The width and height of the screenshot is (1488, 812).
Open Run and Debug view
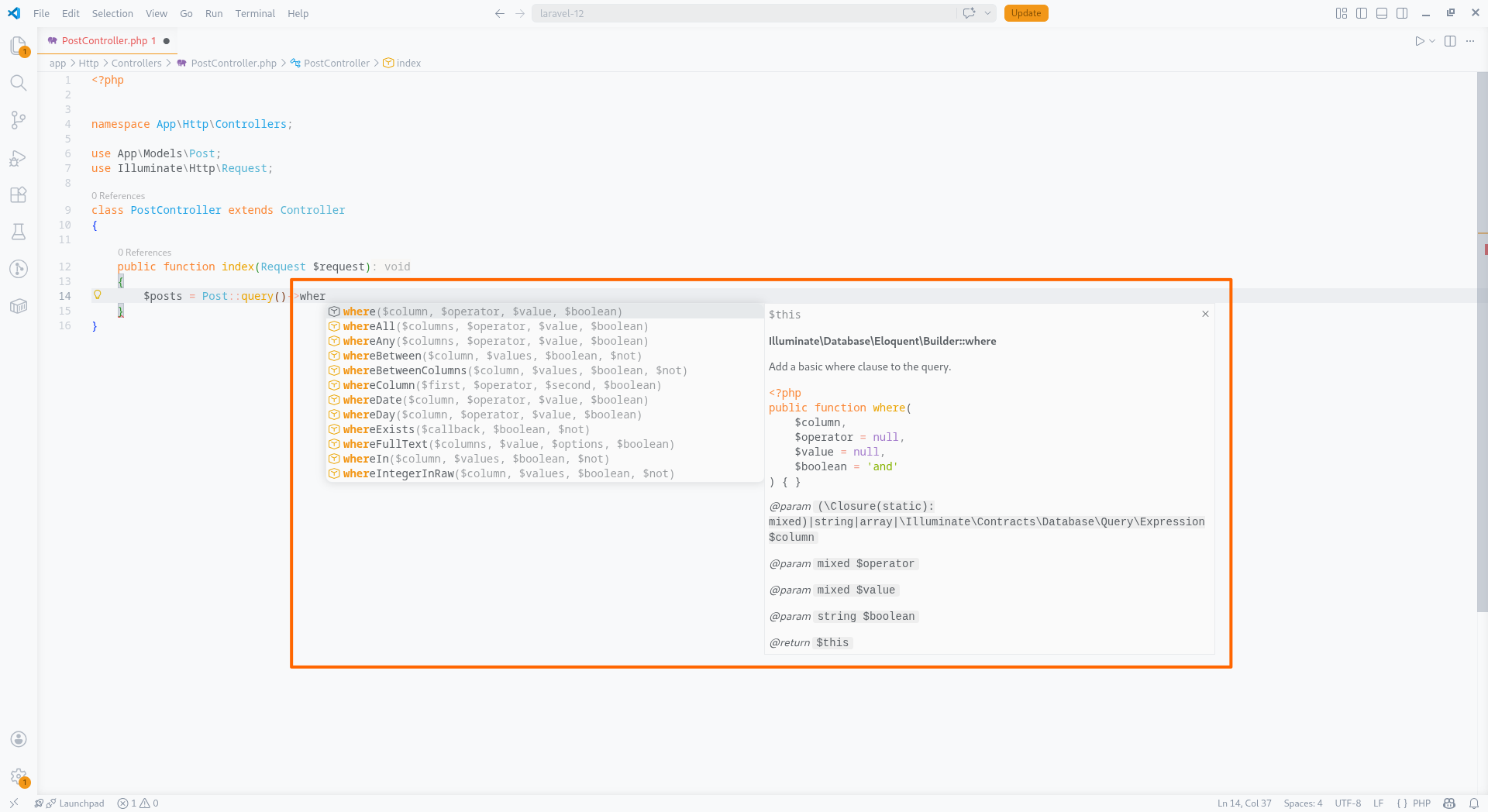(x=19, y=158)
